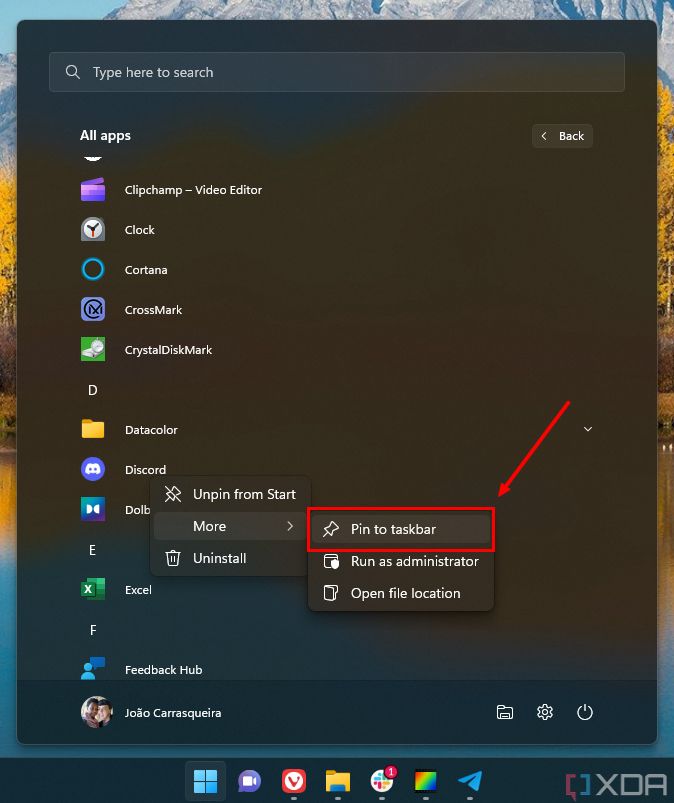Click the Back button
Screen dimensions: 674x803
(562, 136)
